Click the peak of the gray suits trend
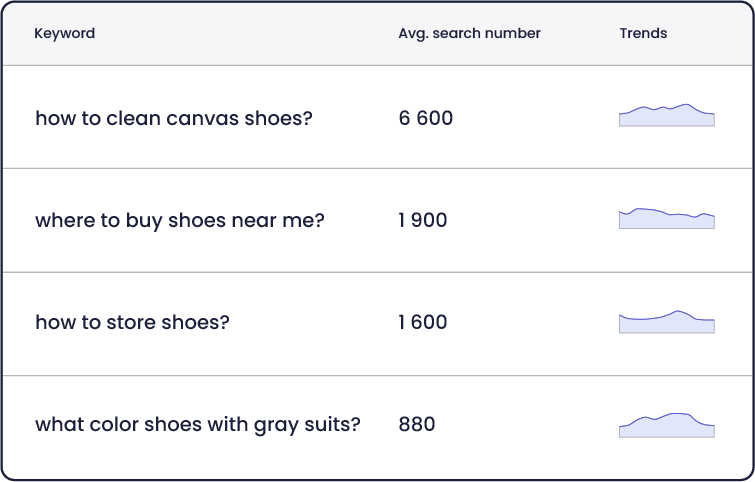This screenshot has width=755, height=482. coord(679,414)
